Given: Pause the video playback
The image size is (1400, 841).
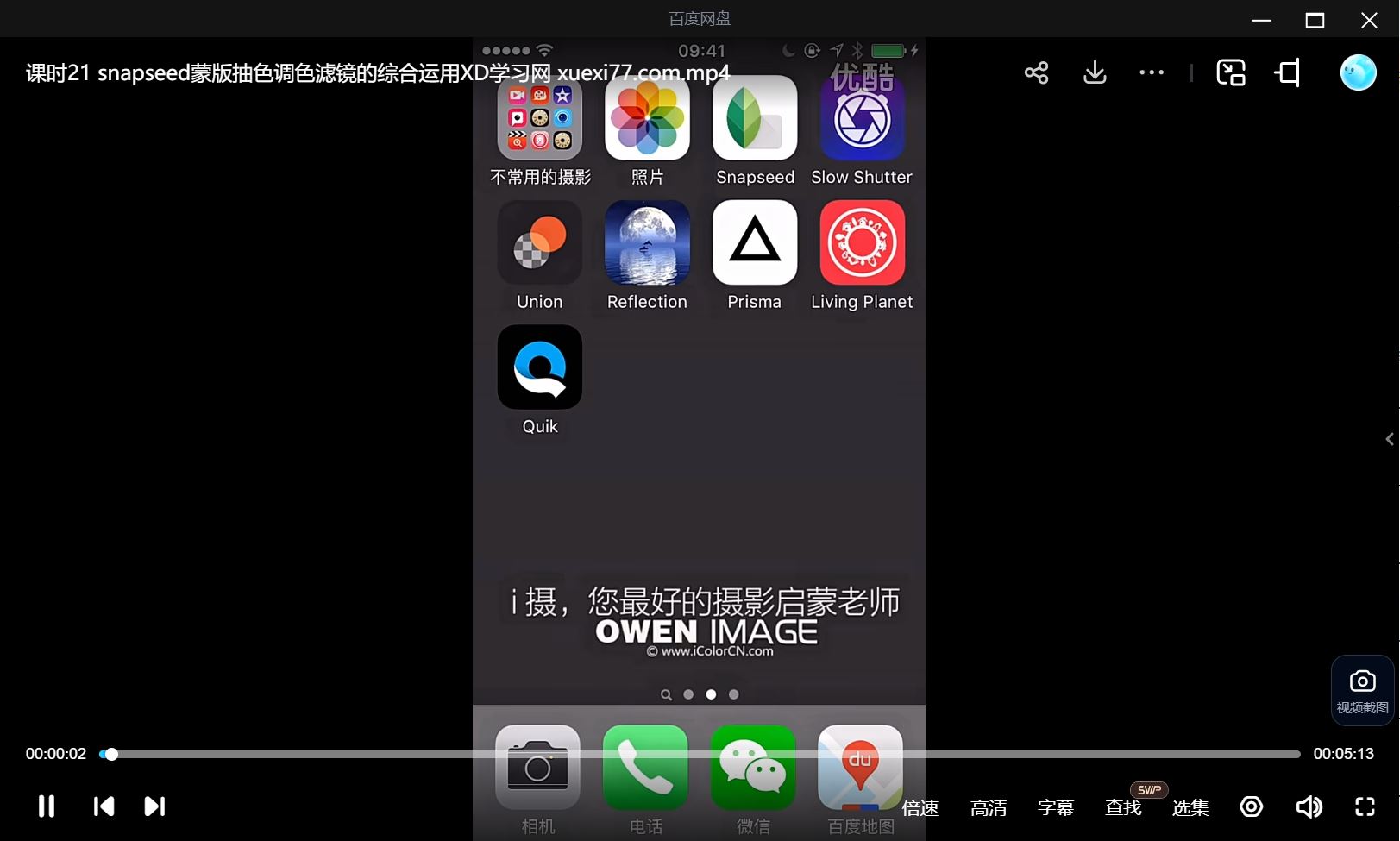Looking at the screenshot, I should point(47,806).
